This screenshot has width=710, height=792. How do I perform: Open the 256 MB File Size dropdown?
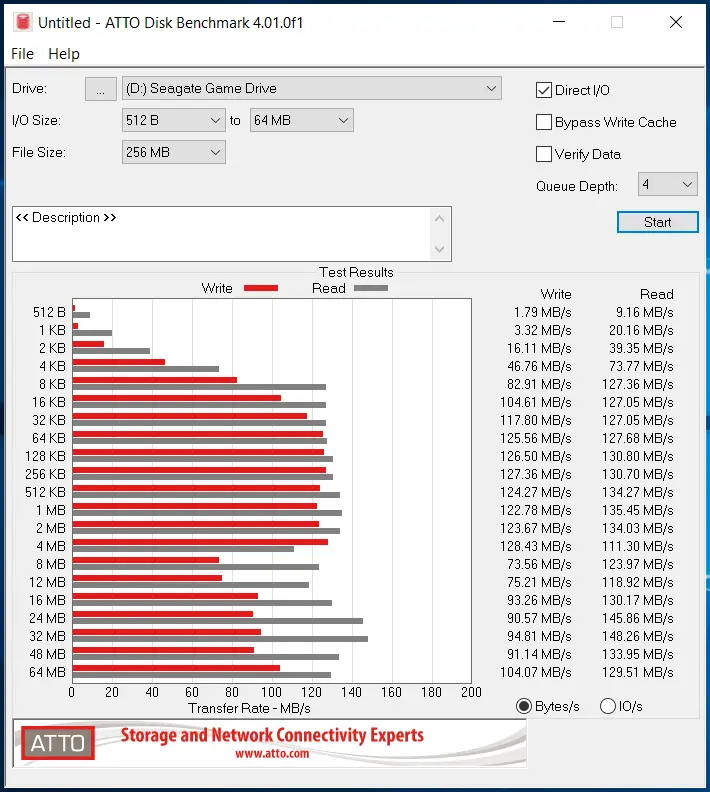(x=173, y=152)
